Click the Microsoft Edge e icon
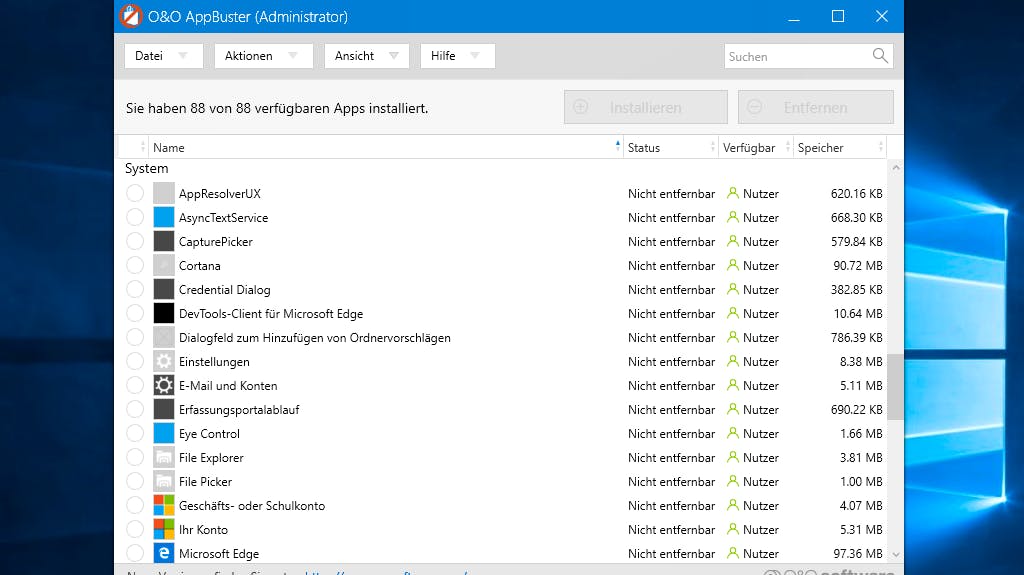 [164, 553]
